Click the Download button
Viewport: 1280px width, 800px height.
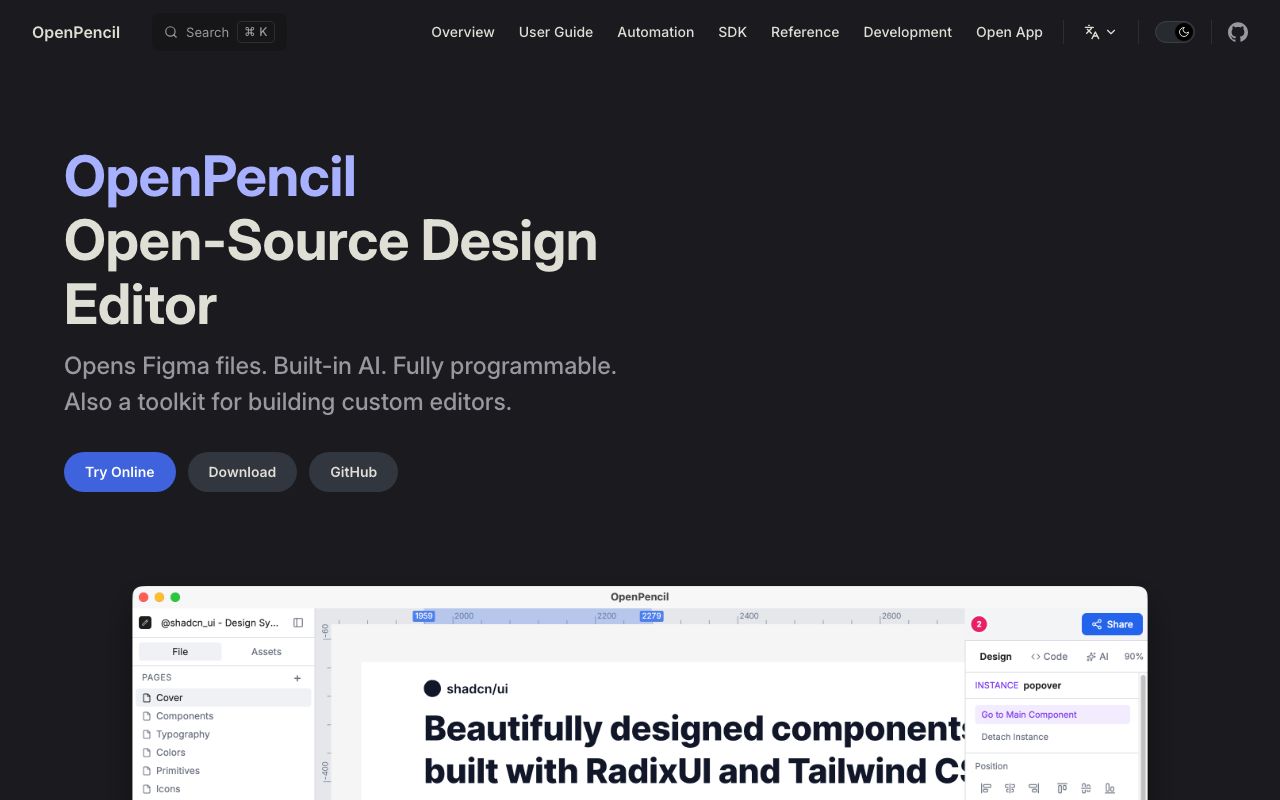[x=242, y=472]
